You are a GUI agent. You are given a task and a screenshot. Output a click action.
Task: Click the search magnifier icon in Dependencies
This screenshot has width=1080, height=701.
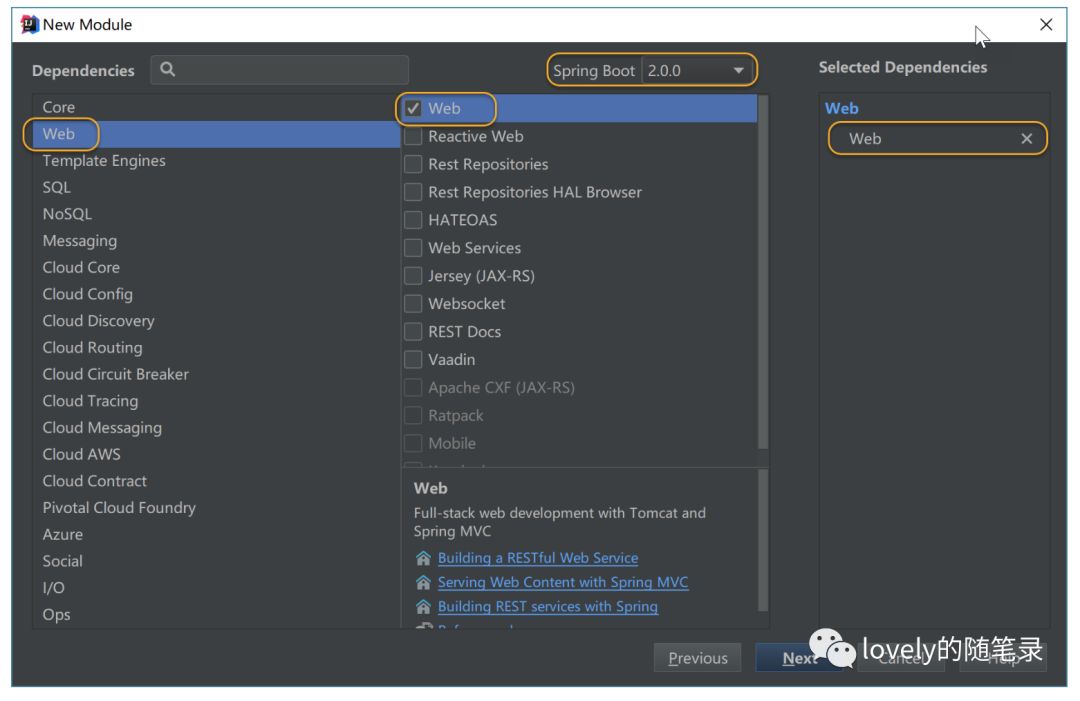click(167, 70)
